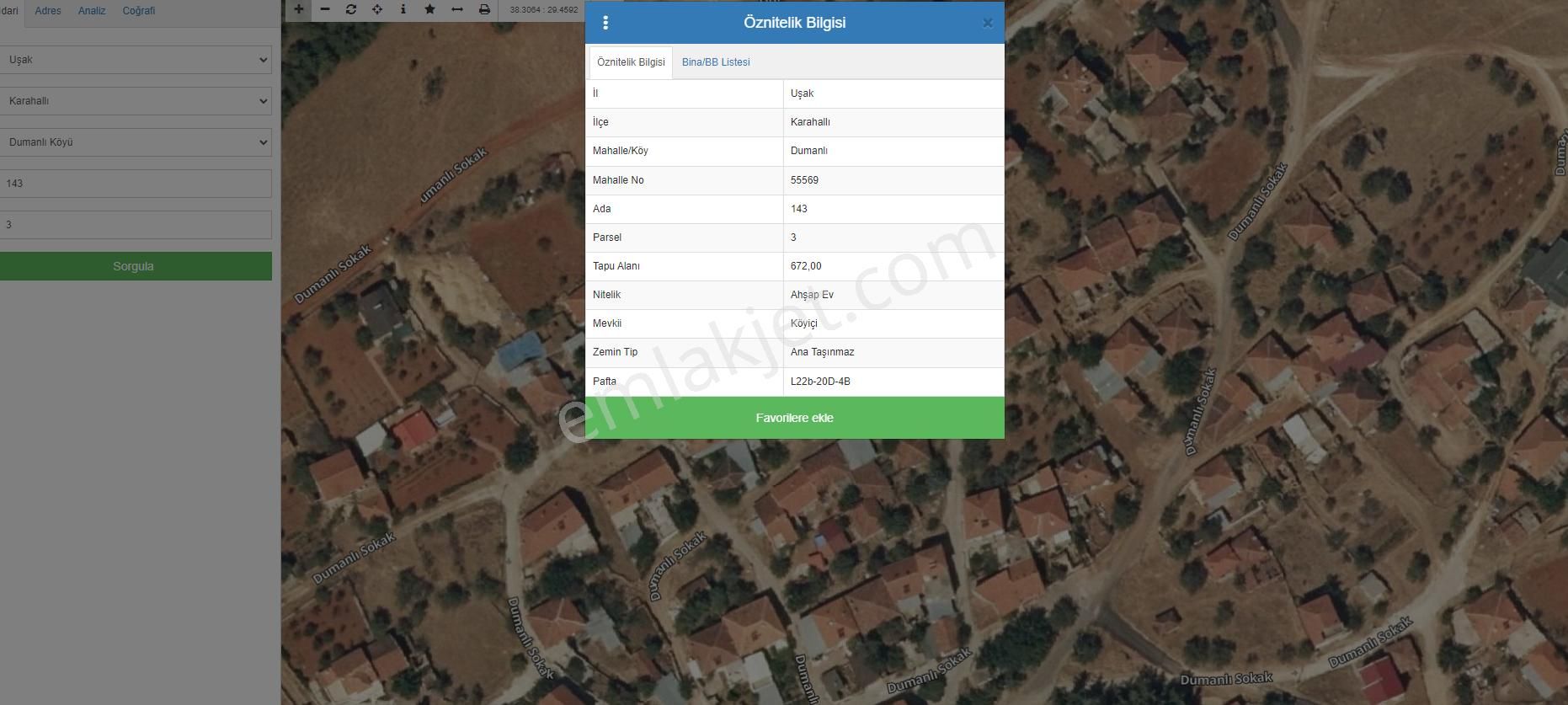
Task: Close the Öznitelik Bilgisi dialog
Action: [x=988, y=24]
